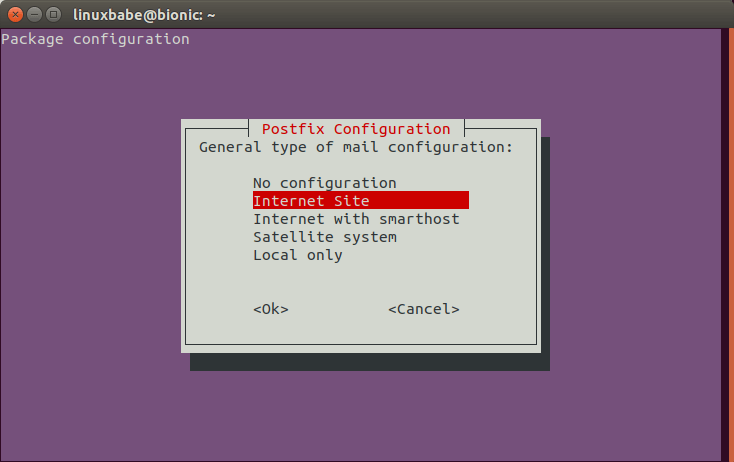
Task: Select "Satellite system" from the list
Action: 325,237
